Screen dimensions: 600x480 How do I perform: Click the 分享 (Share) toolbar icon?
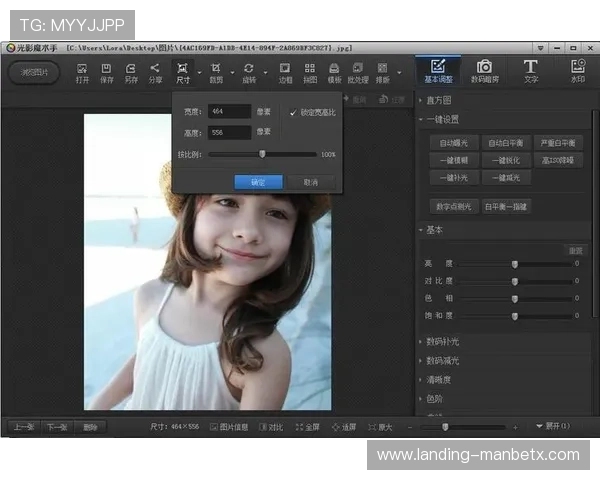click(155, 70)
